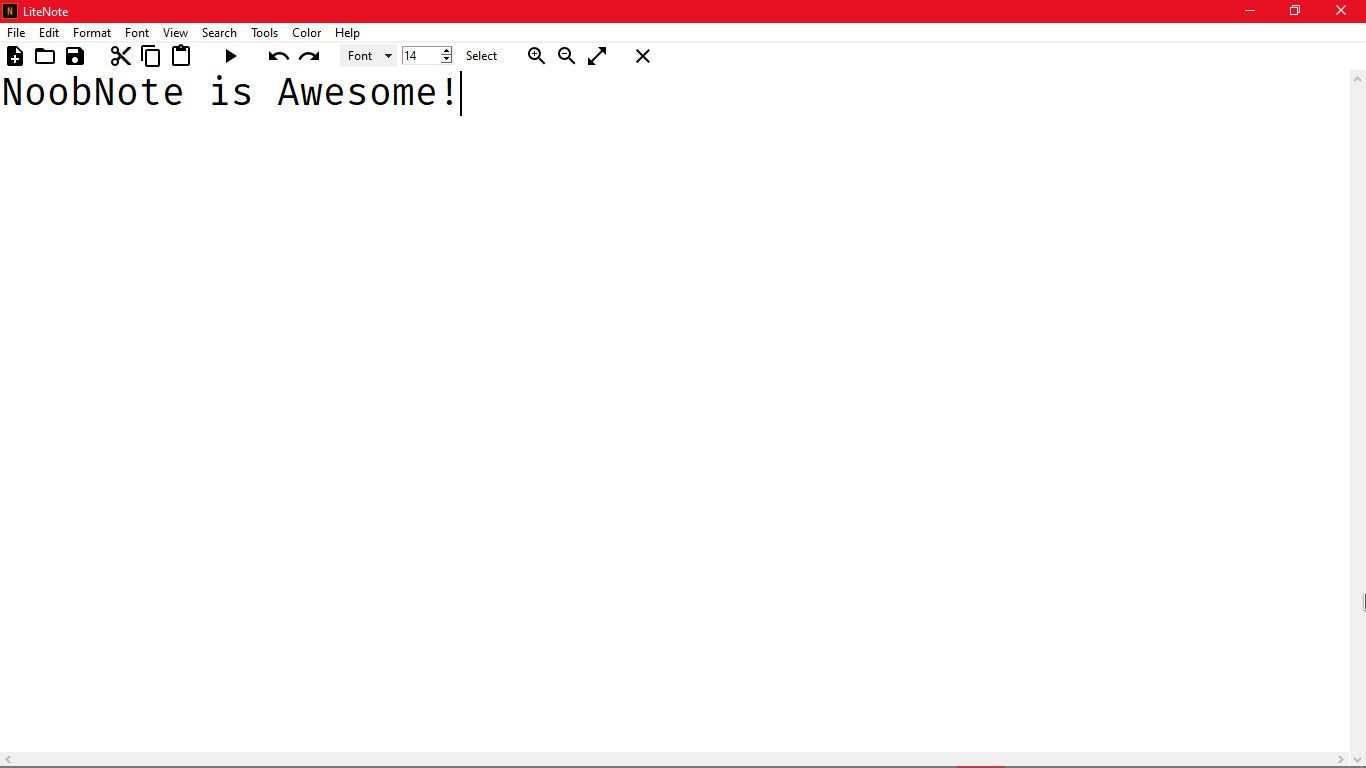Click the X icon in the toolbar
Screen dimensions: 1366x768
(x=643, y=56)
